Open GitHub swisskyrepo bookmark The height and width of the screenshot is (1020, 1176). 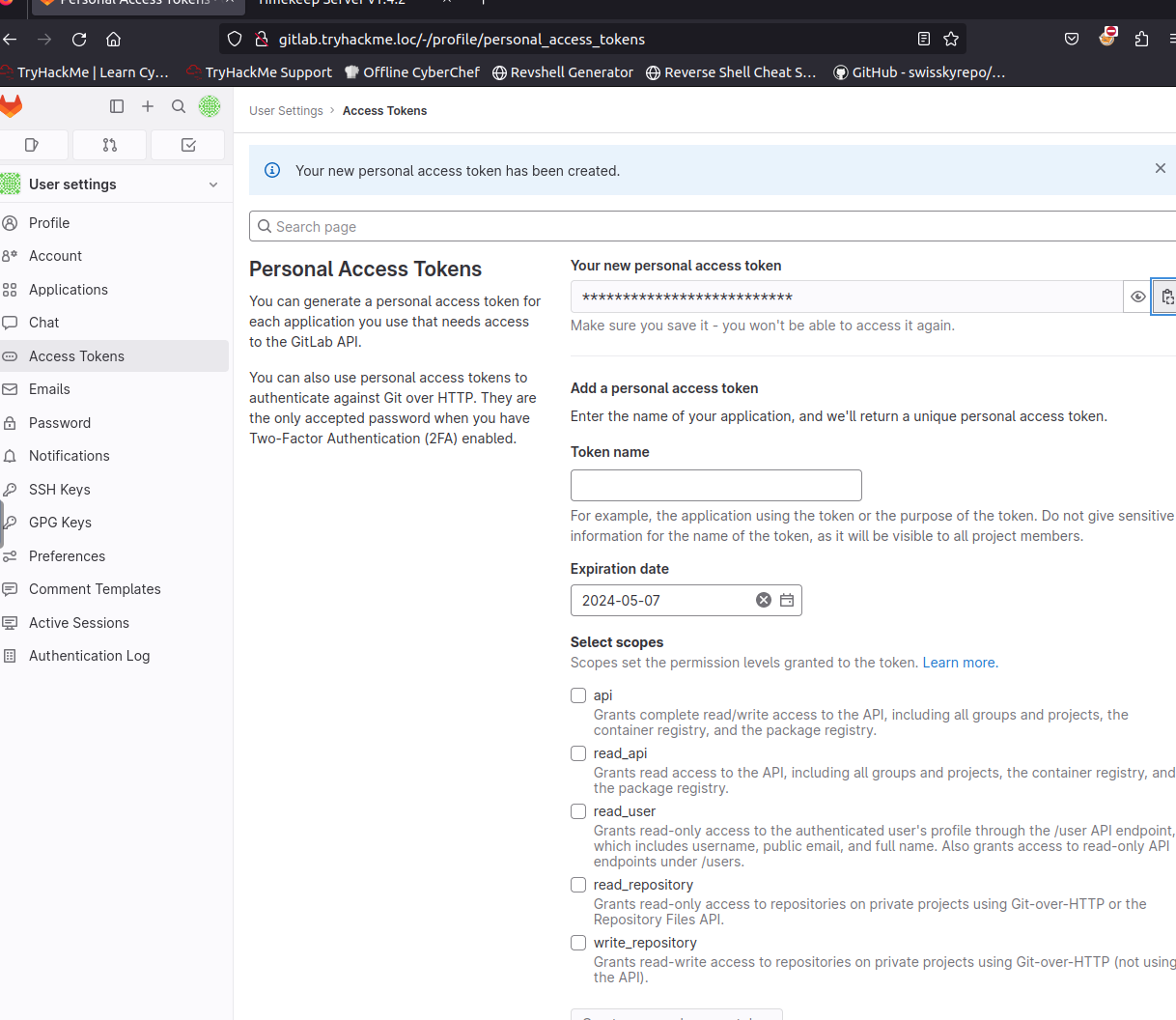(919, 72)
